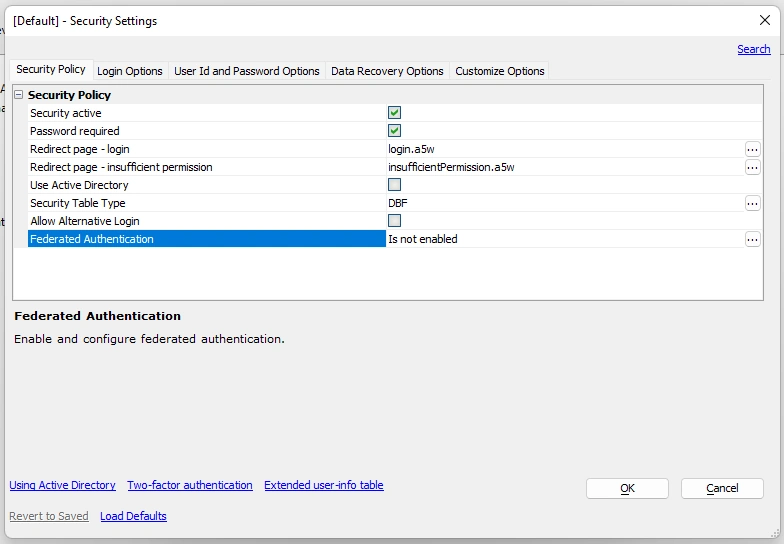Select the Redirect page - login label
Screen dimensions: 784x544
(80, 149)
